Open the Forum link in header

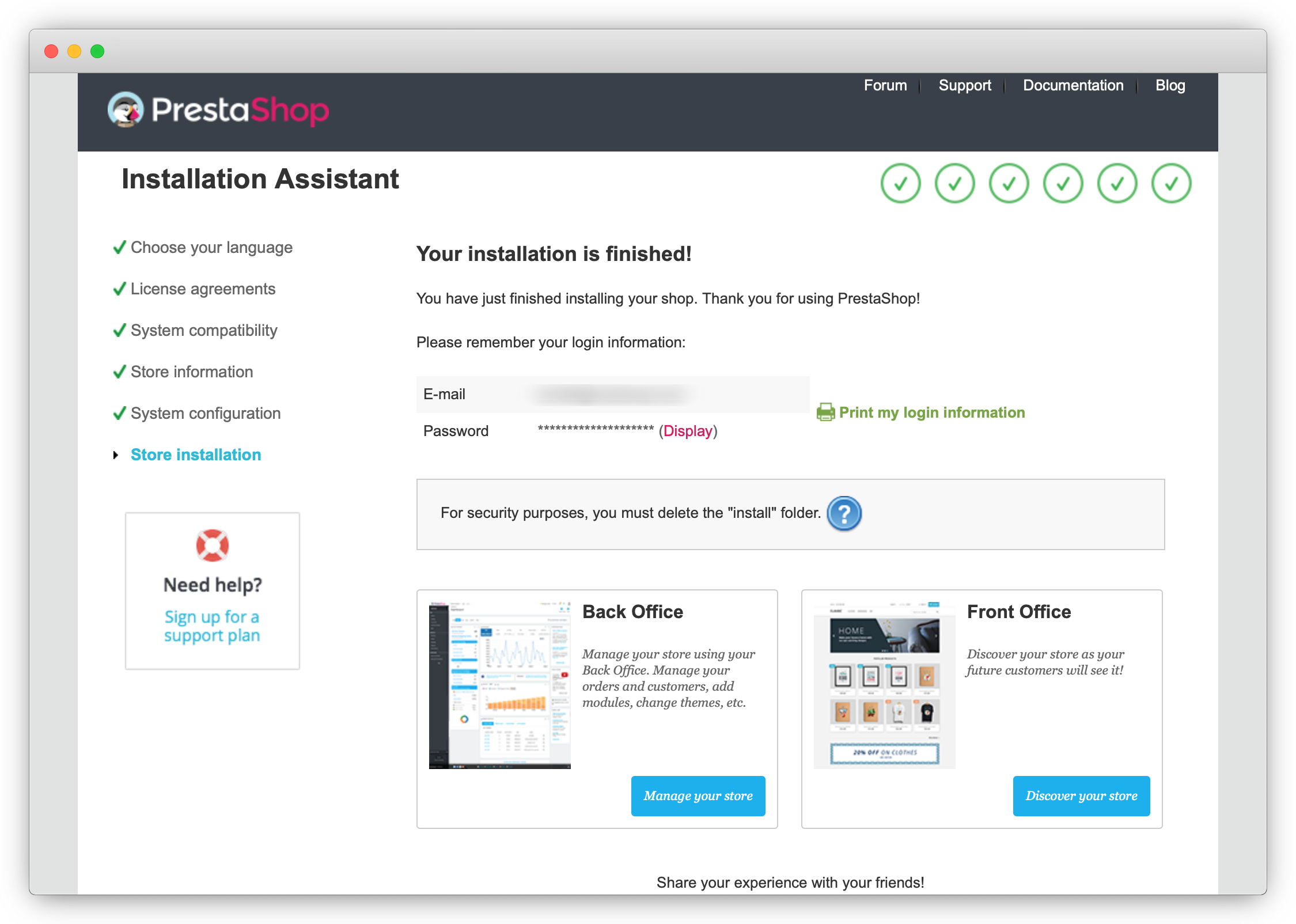(885, 85)
